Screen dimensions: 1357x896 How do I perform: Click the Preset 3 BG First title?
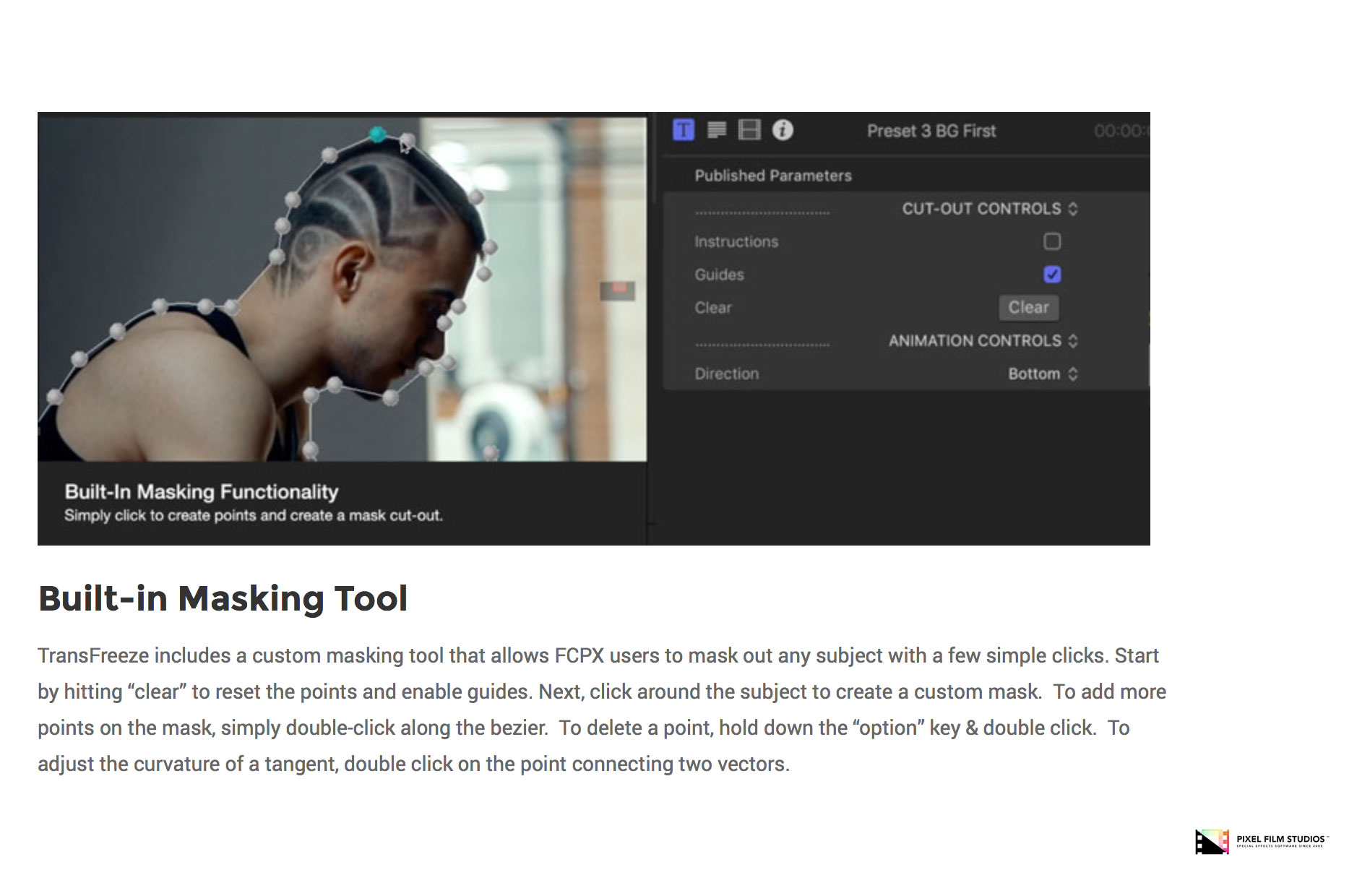pos(931,131)
